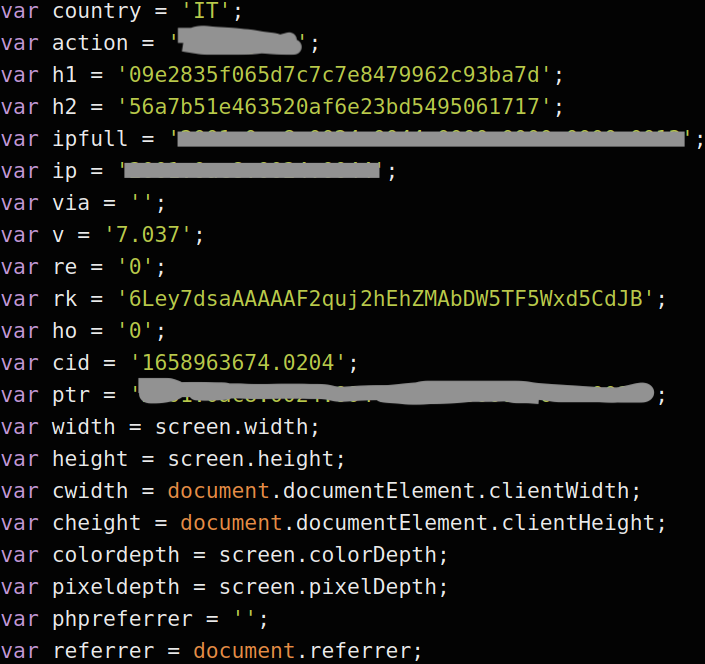
Task: Click the rk key string '6Ley7dsa…'
Action: [386, 299]
